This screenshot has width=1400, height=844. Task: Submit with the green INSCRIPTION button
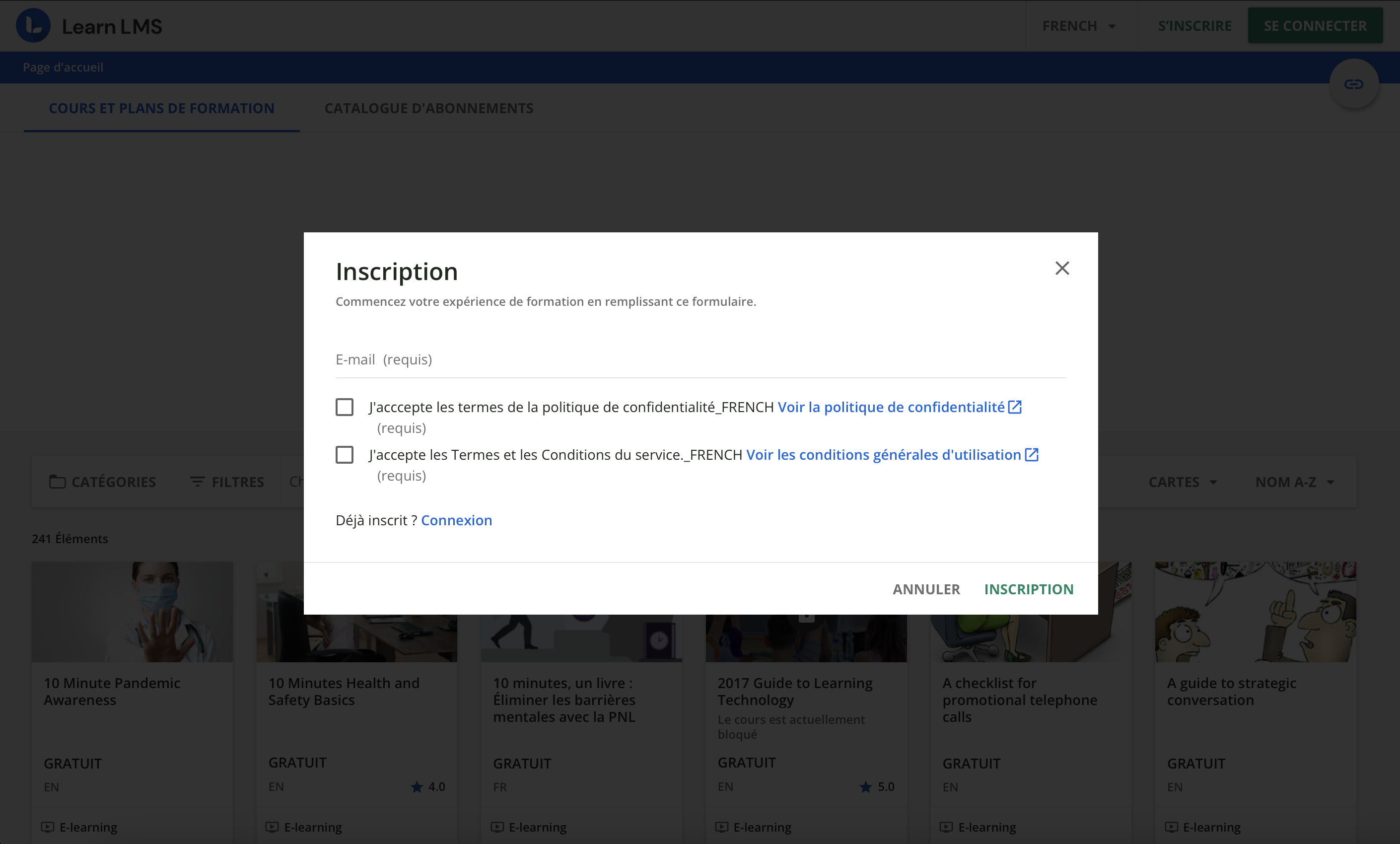point(1029,589)
